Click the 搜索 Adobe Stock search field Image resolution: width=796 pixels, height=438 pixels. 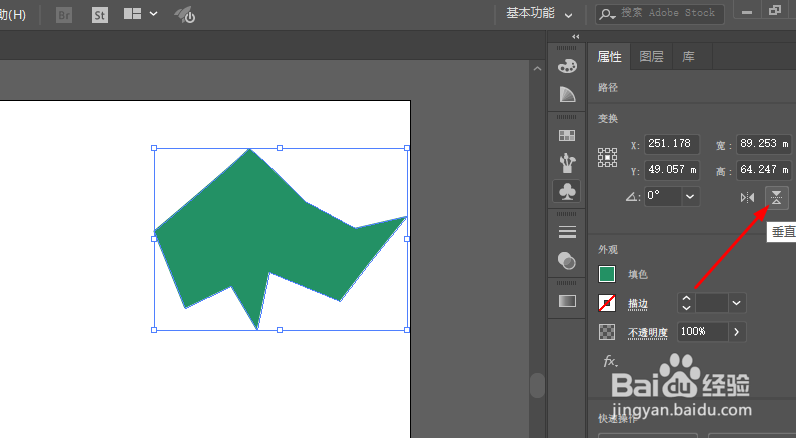660,14
